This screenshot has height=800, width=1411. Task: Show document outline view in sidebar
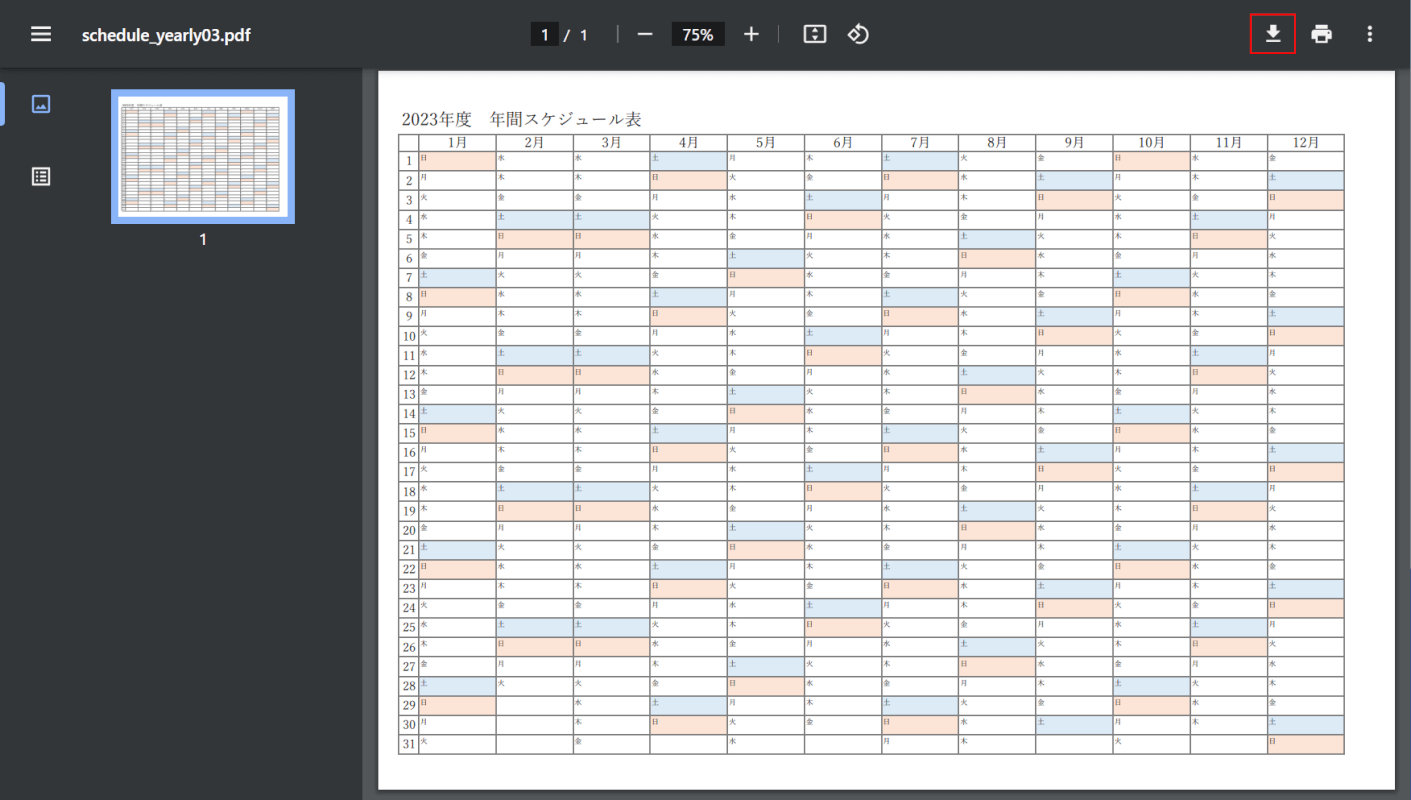41,177
